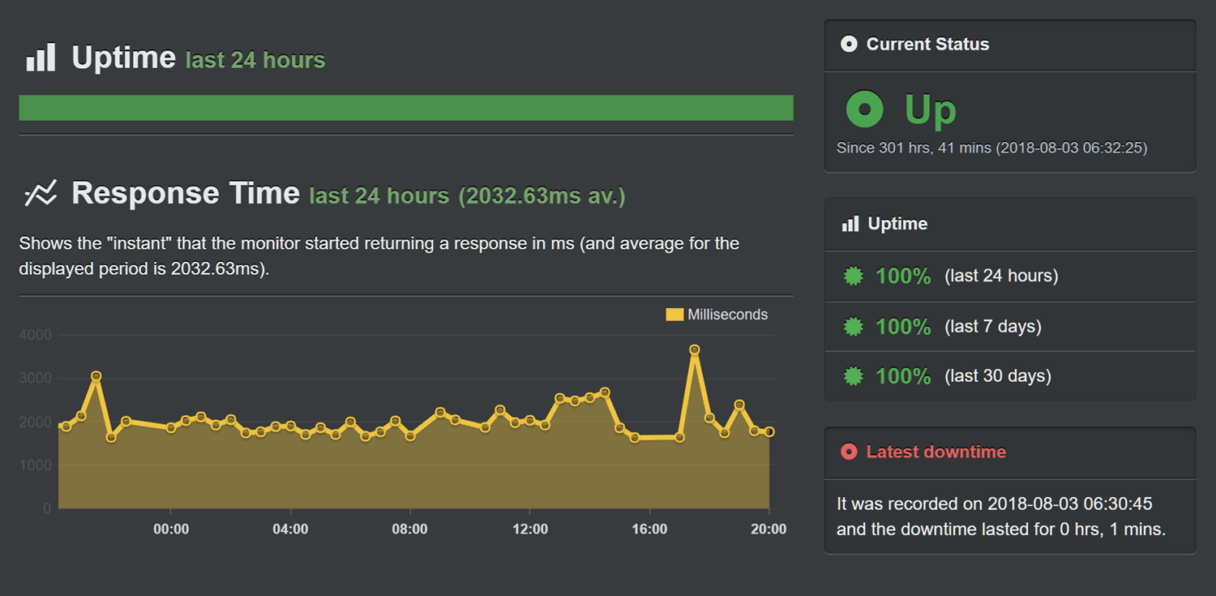Click the yellow Milliseconds legend color swatch
The width and height of the screenshot is (1216, 596).
(x=673, y=313)
